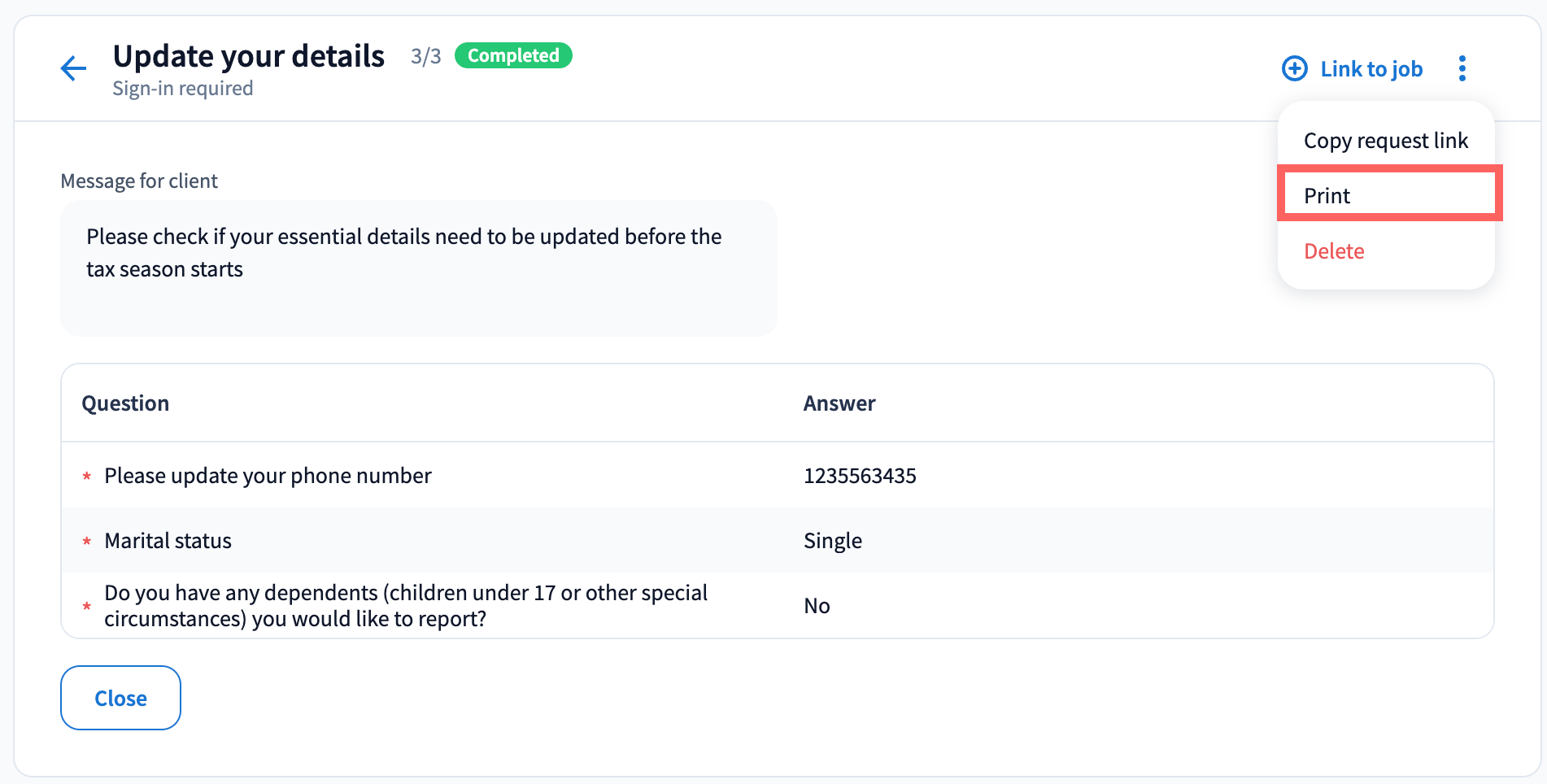Choose Print in the options menu
The width and height of the screenshot is (1547, 784).
pyautogui.click(x=1327, y=196)
